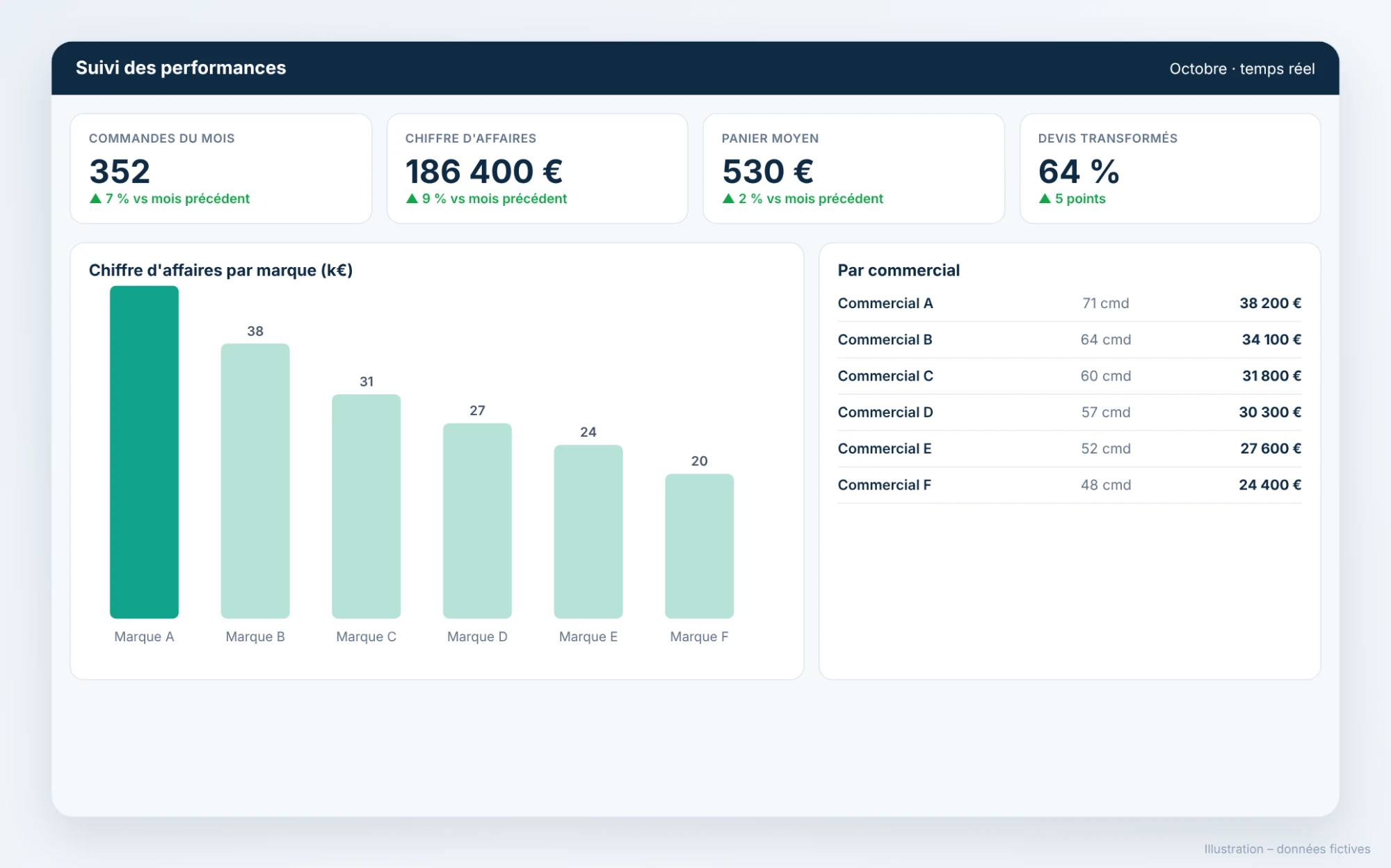Click the Marque C bar valued 31
The height and width of the screenshot is (868, 1391).
click(x=367, y=506)
